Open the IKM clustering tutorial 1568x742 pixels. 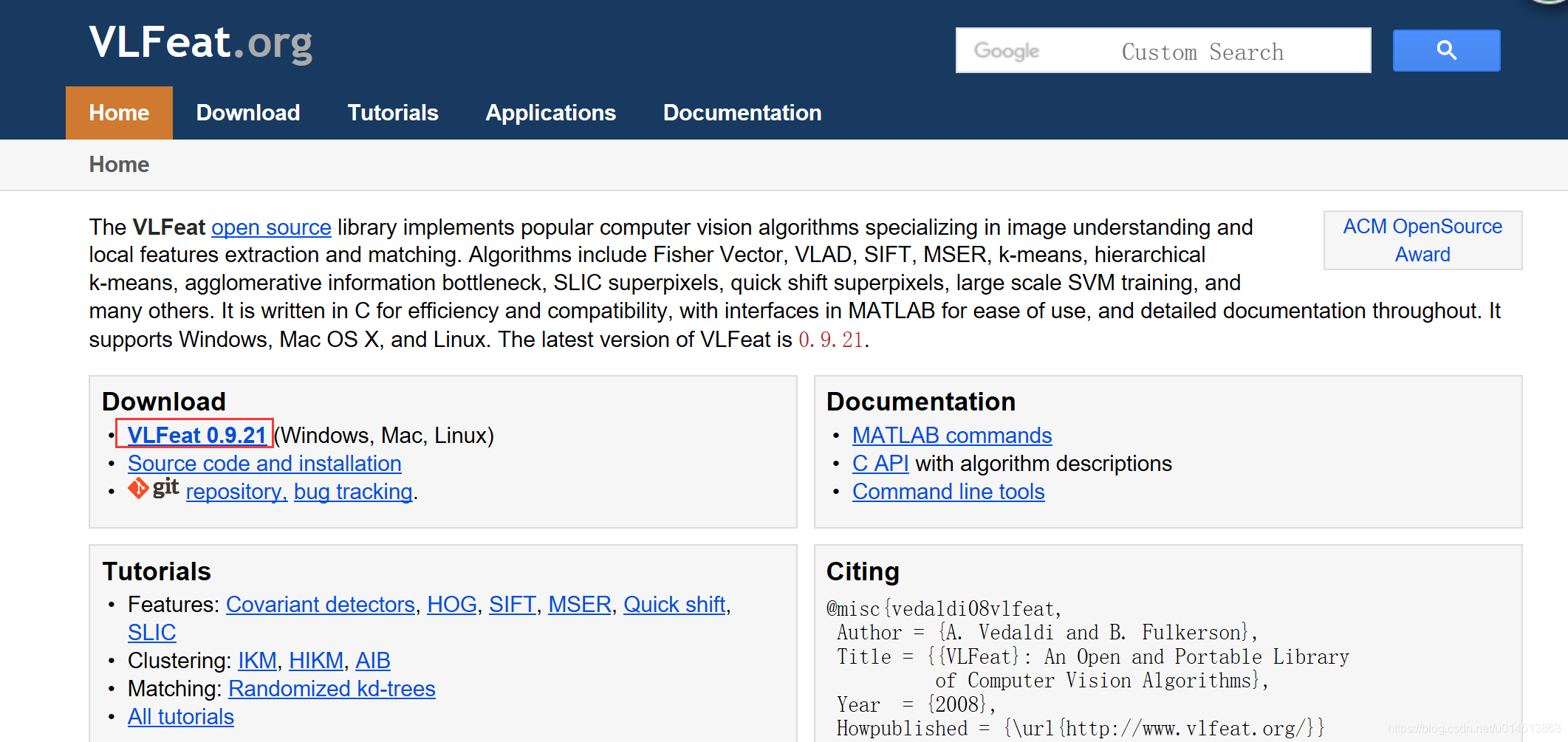click(257, 661)
